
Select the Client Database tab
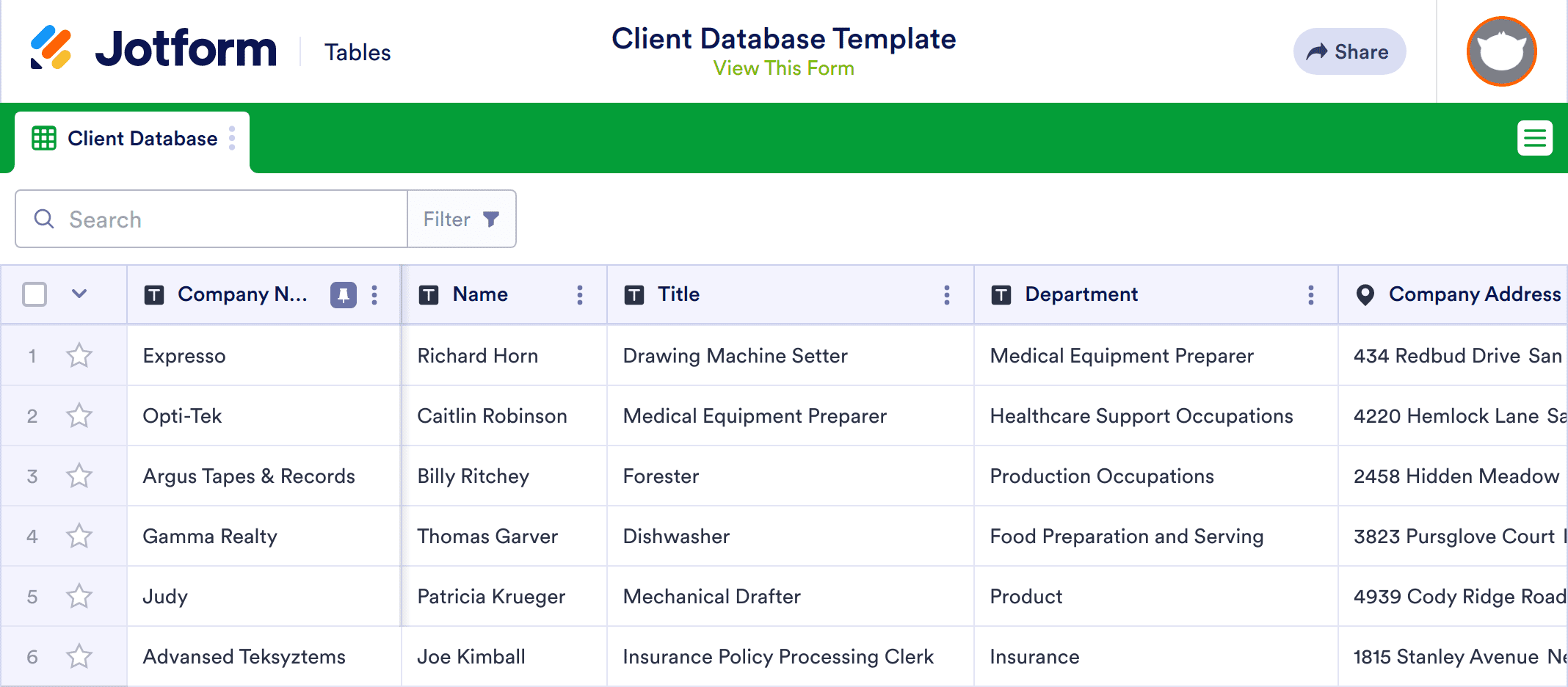click(x=125, y=139)
